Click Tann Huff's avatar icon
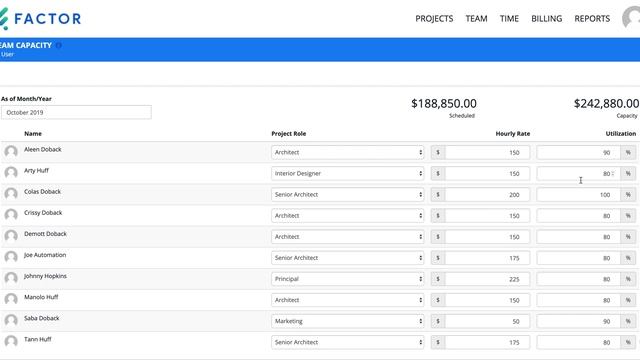 tap(11, 341)
